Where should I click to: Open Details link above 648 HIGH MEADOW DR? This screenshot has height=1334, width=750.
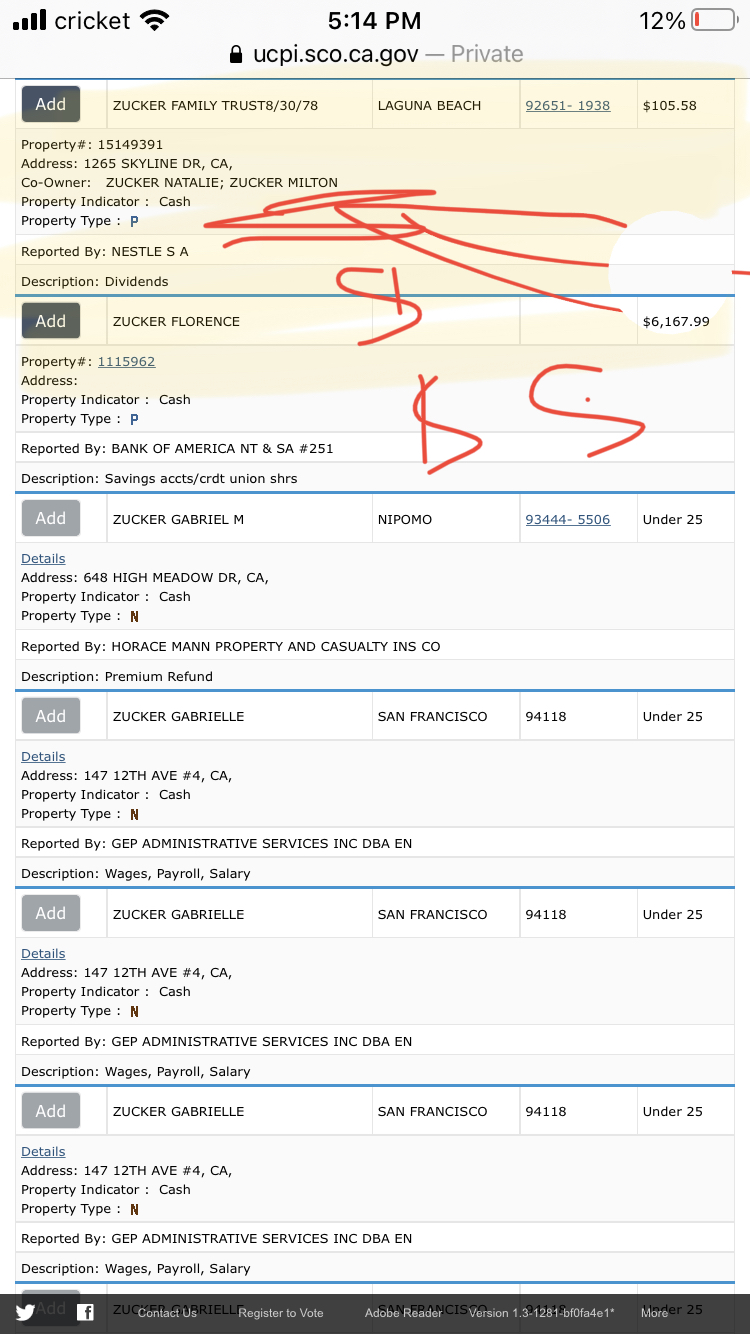point(43,558)
